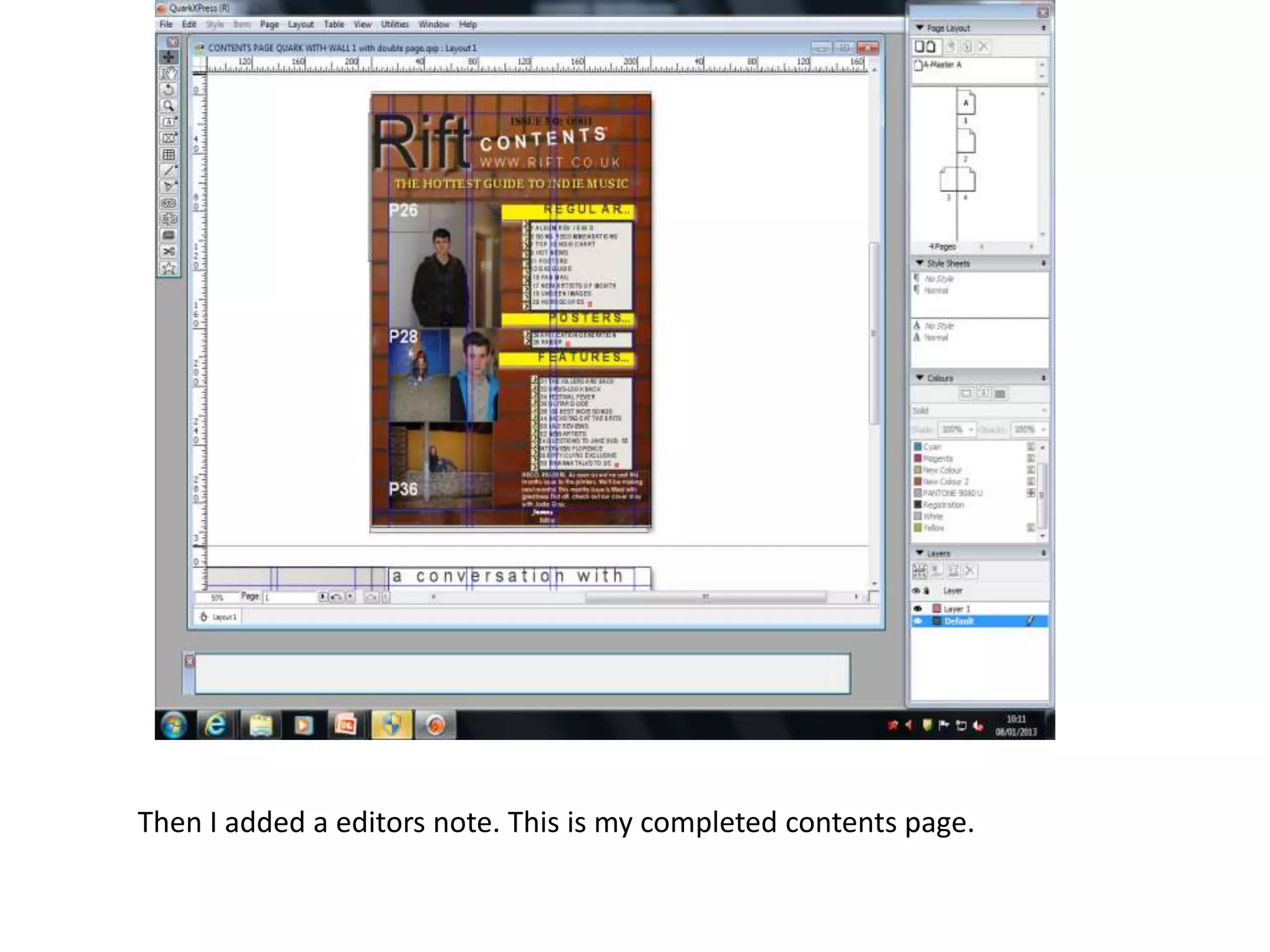Select the Starburst tool
1270x952 pixels.
168,268
